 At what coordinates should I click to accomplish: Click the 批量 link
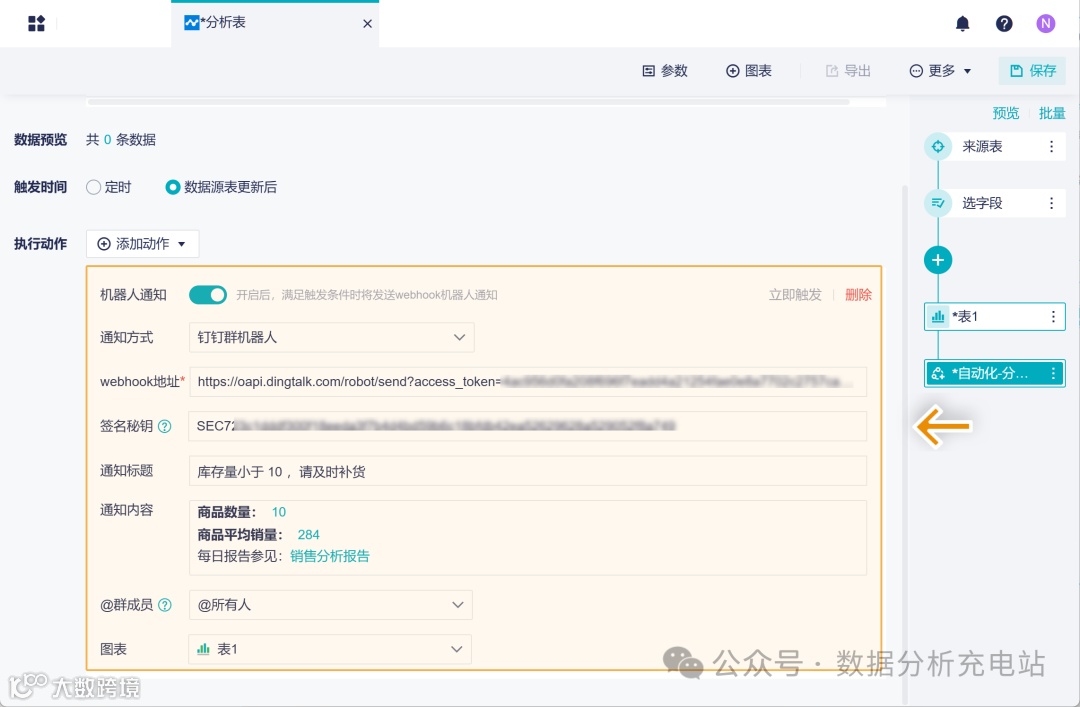click(x=1052, y=113)
